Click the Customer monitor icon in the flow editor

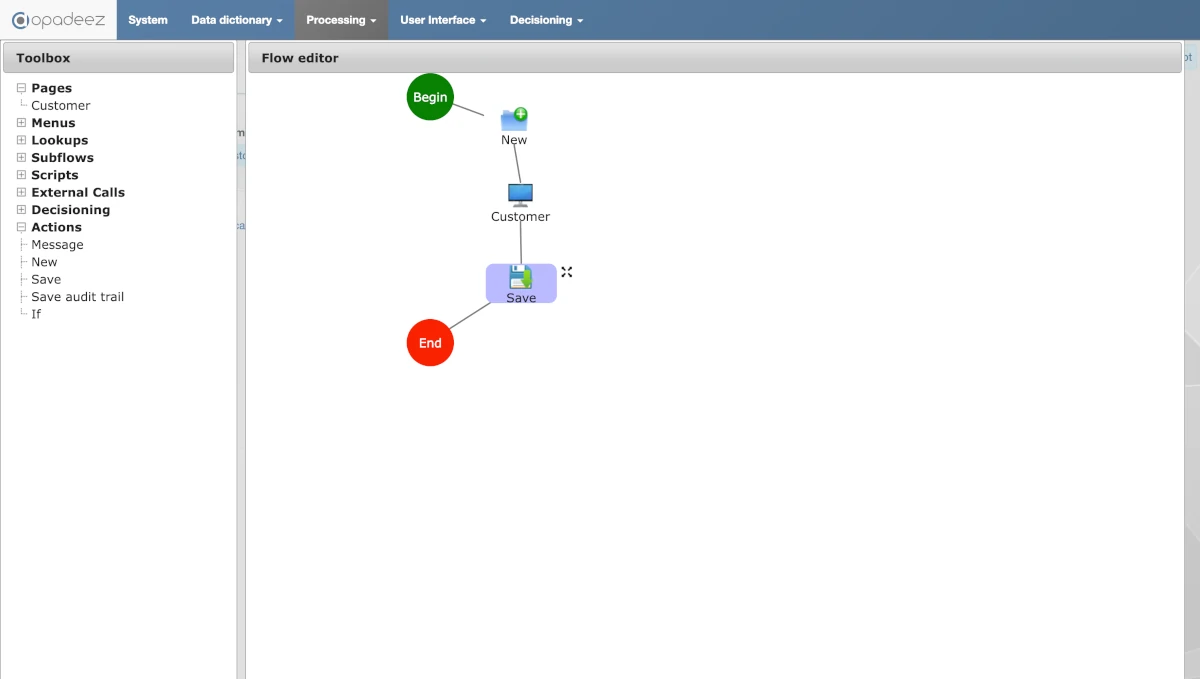pos(520,193)
